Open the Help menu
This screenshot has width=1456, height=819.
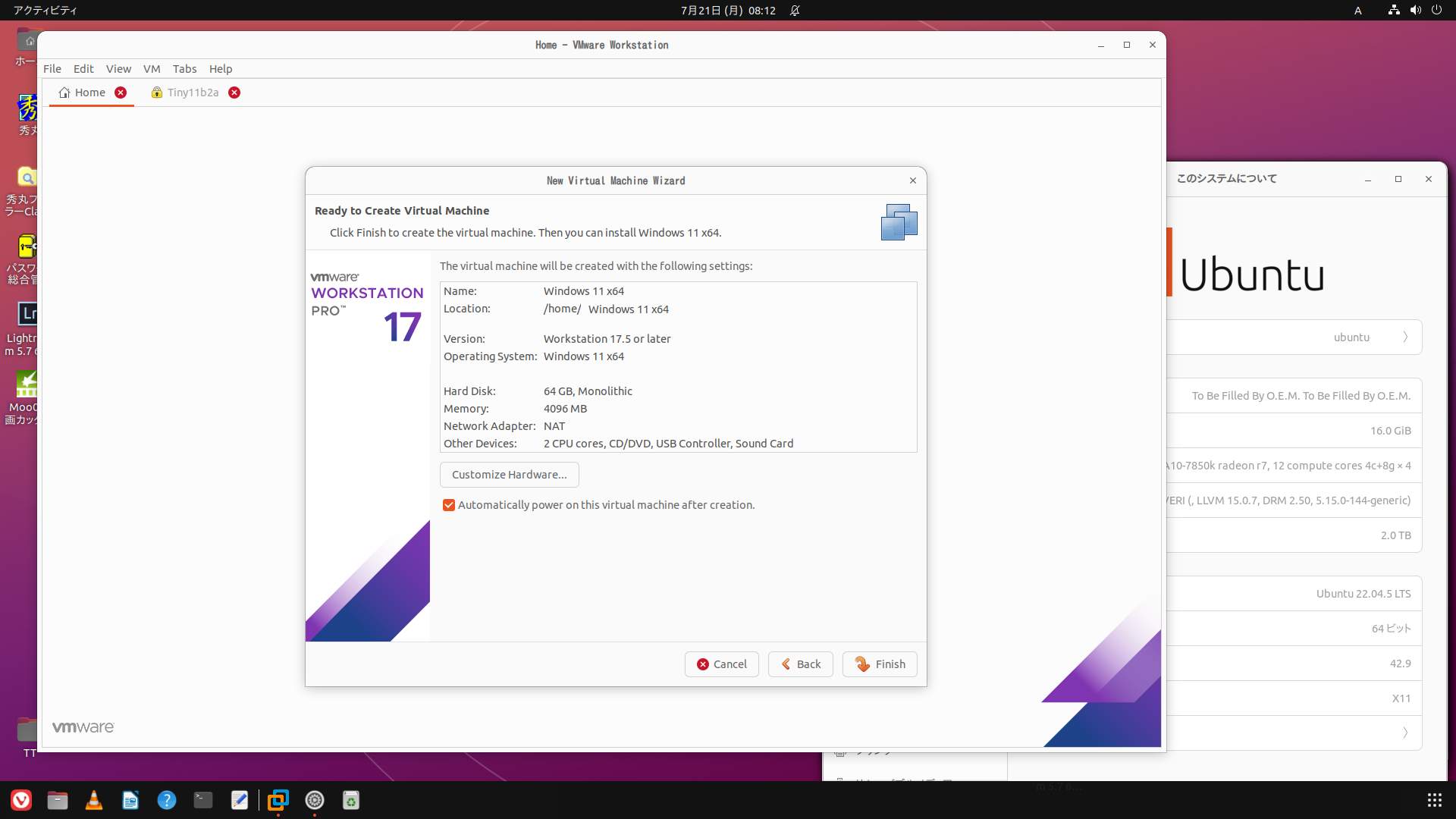pos(221,68)
